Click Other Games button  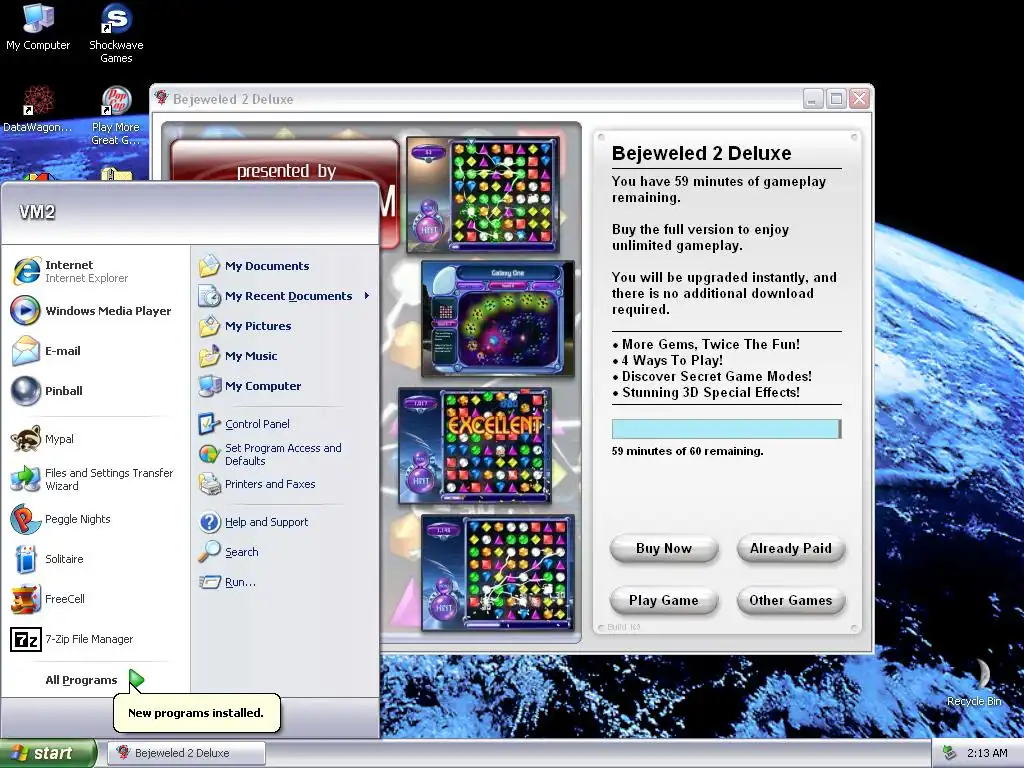pos(790,600)
